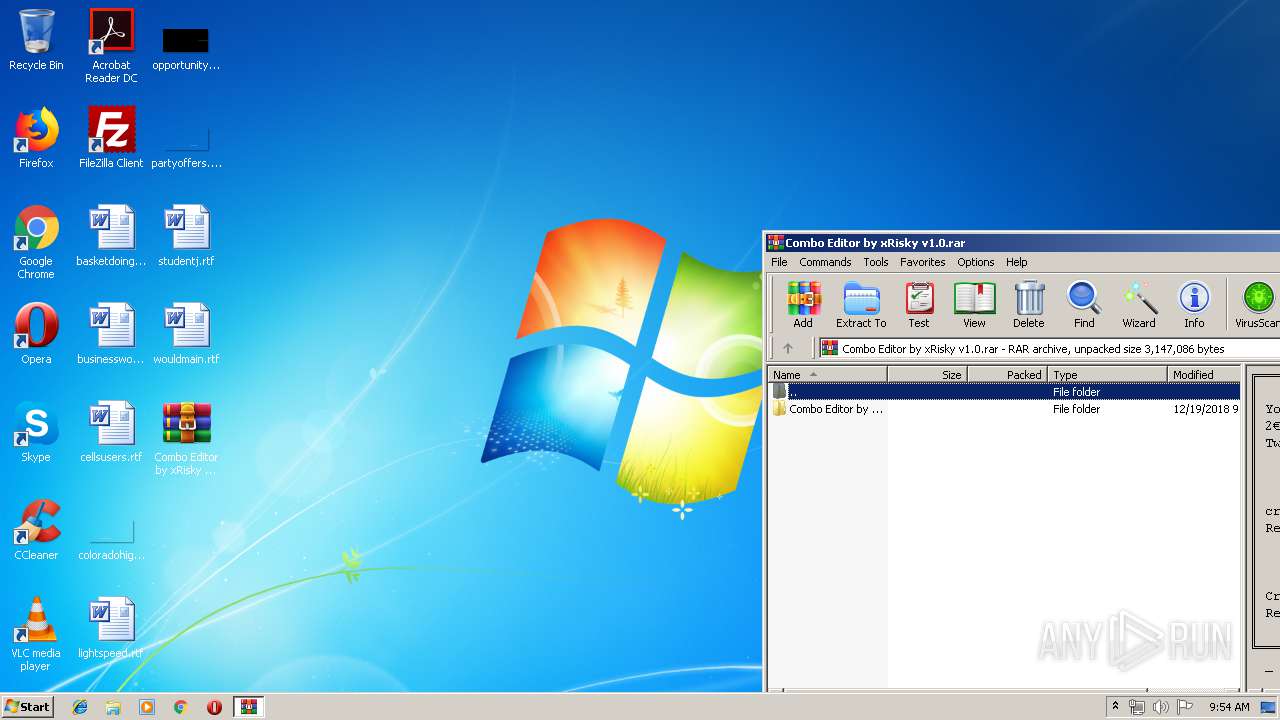Image resolution: width=1280 pixels, height=720 pixels.
Task: Select the businesswo document on desktop
Action: coord(111,334)
